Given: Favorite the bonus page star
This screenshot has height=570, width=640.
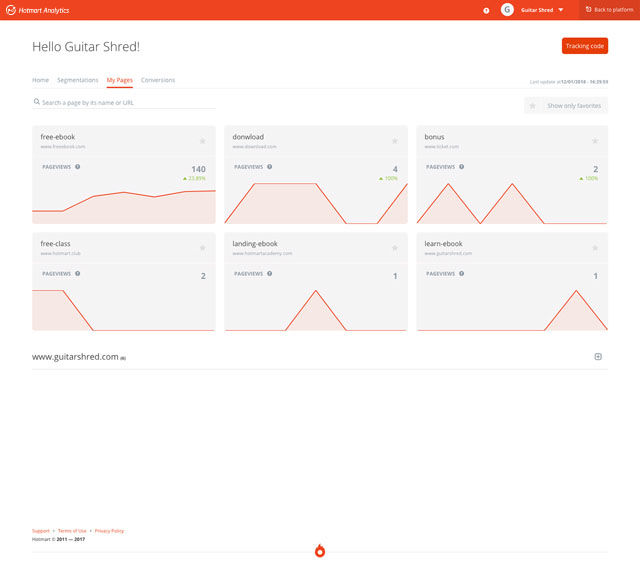Looking at the screenshot, I should tap(595, 141).
